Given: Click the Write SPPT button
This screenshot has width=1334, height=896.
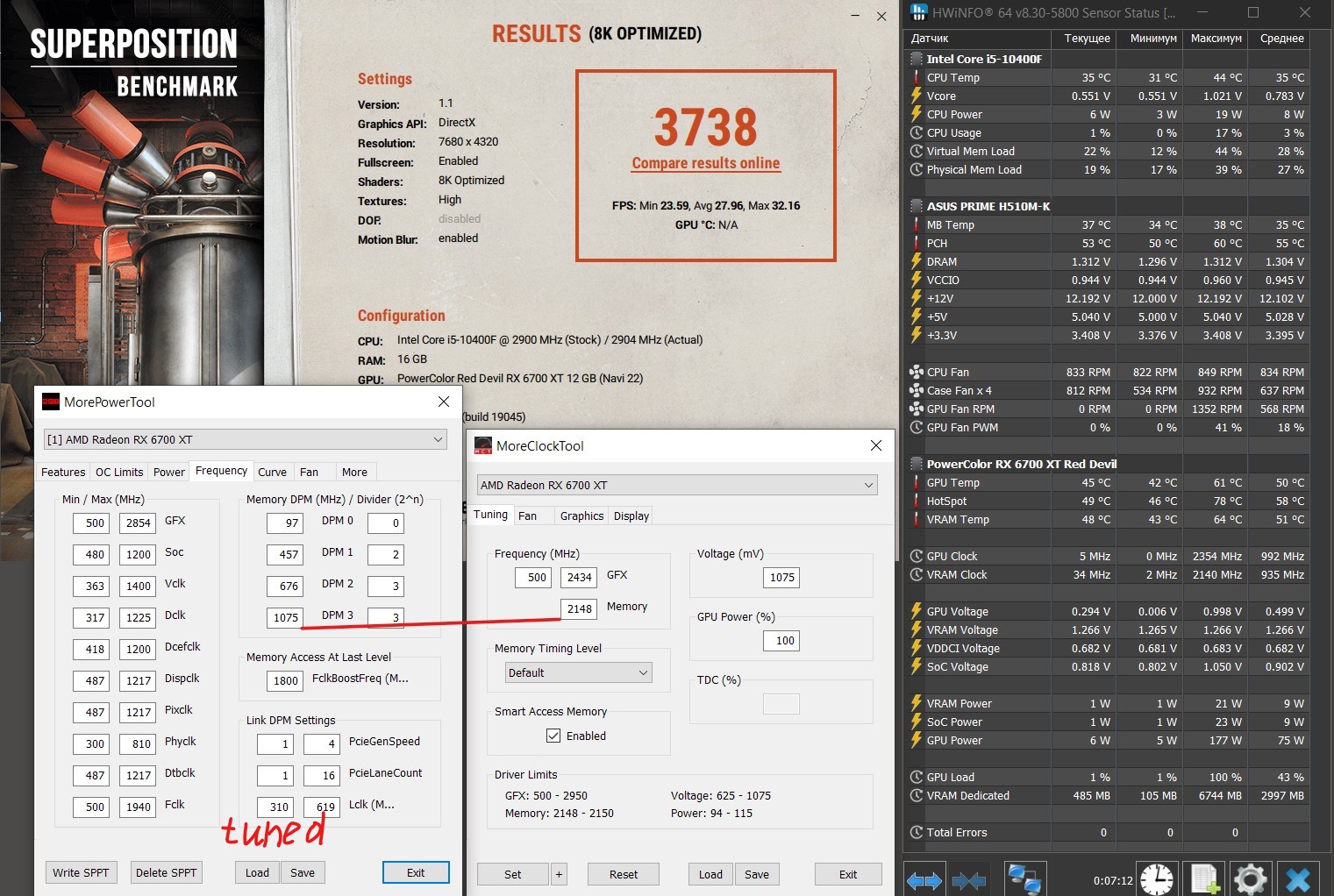Looking at the screenshot, I should tap(81, 872).
